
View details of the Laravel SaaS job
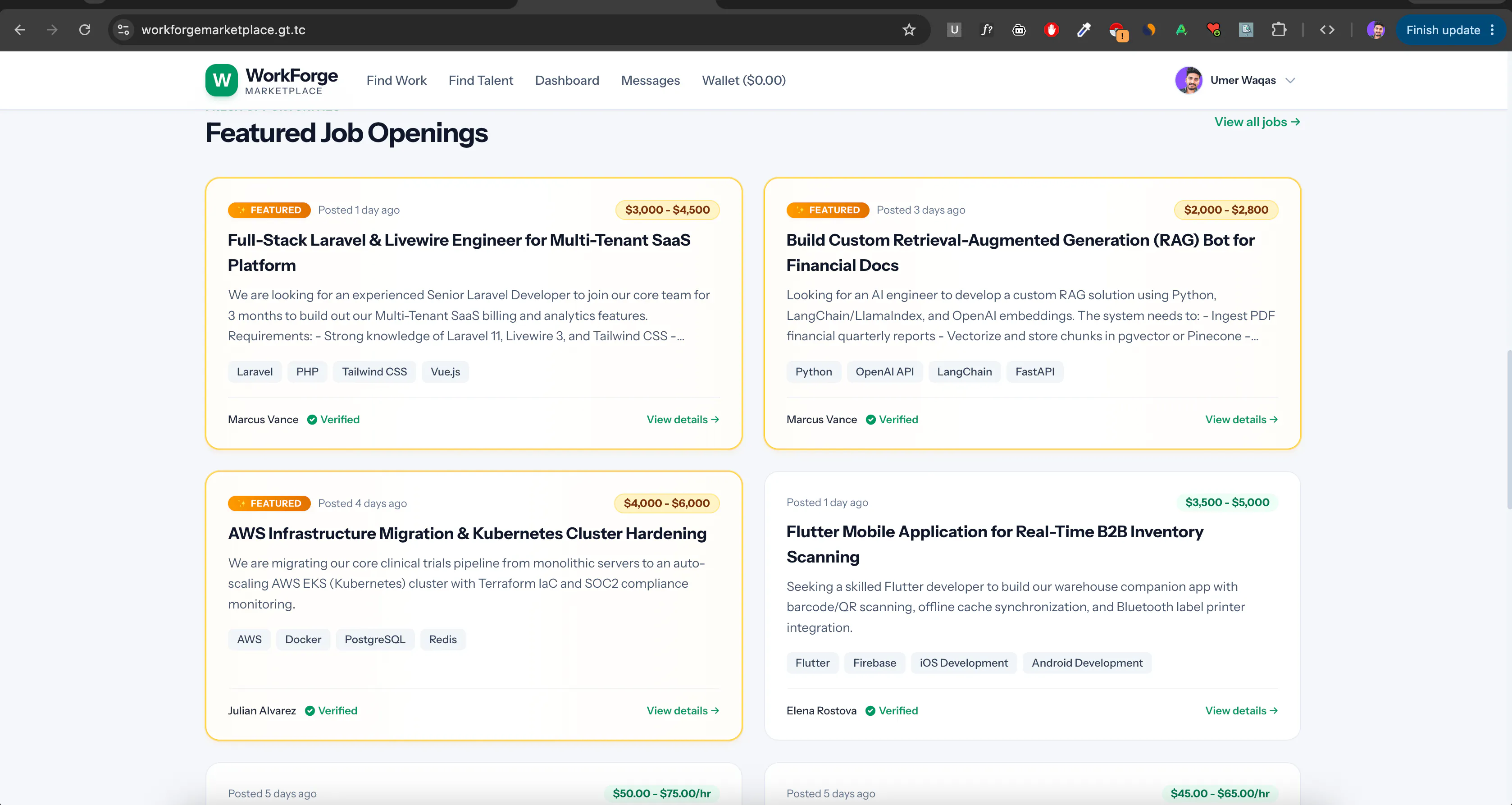(x=683, y=419)
